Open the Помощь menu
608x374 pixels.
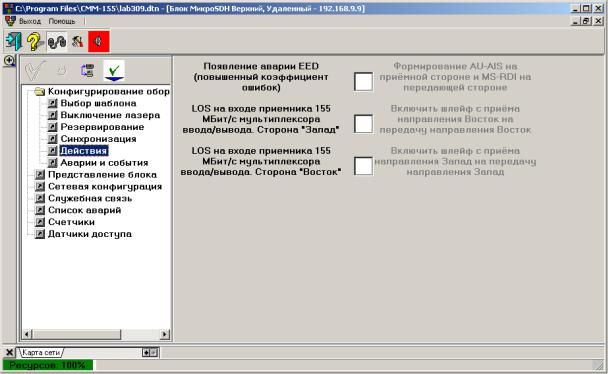(62, 21)
